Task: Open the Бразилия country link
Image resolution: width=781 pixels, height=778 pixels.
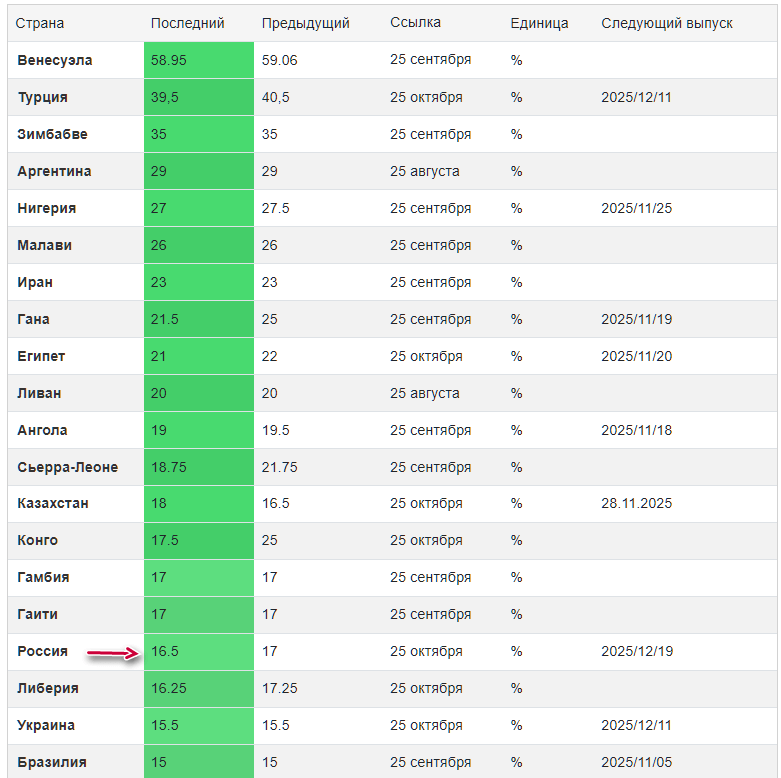Action: pyautogui.click(x=51, y=762)
